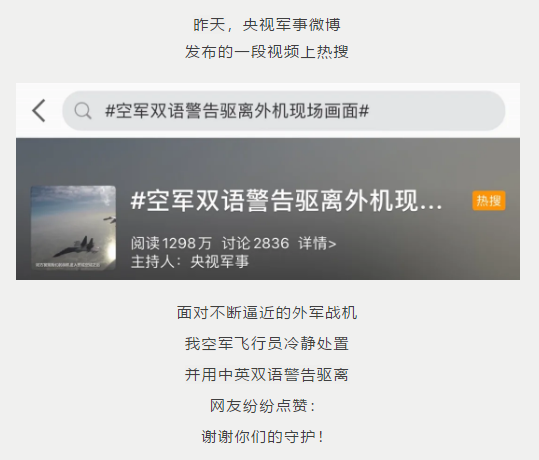Click the text line 昨天，央视军事微博

(267, 25)
